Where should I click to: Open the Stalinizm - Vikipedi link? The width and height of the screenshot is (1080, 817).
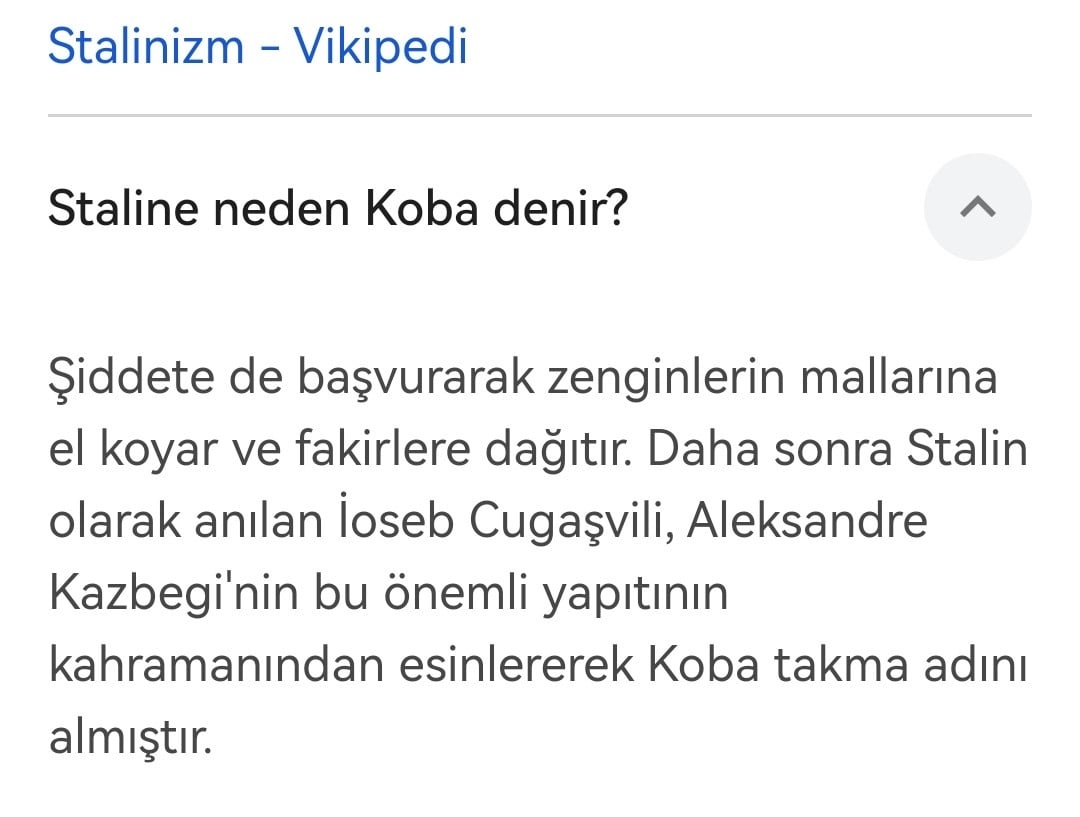tap(258, 47)
